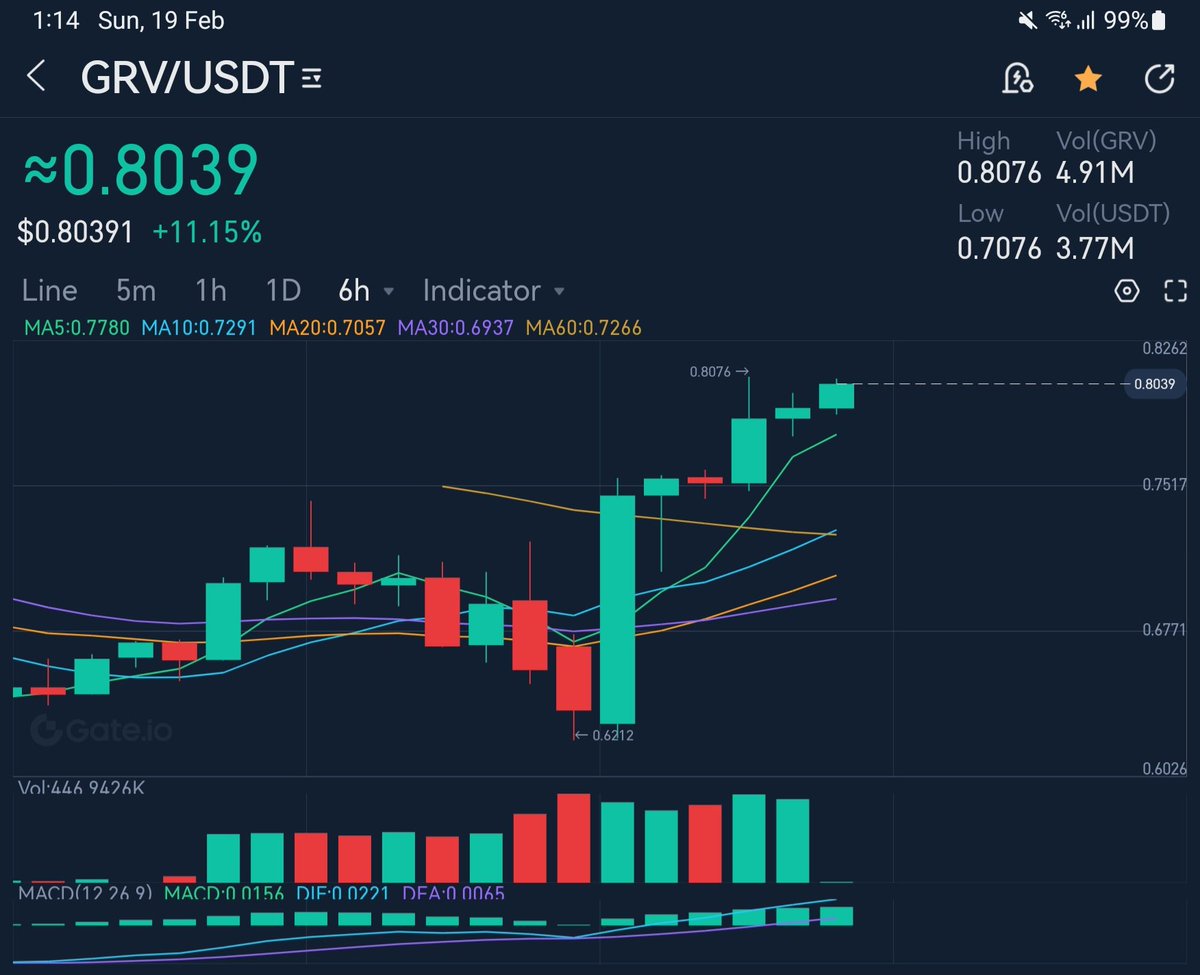This screenshot has width=1200, height=975.
Task: Tap the back arrow
Action: click(36, 77)
